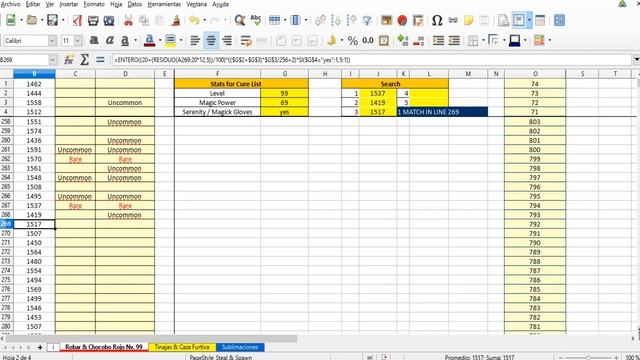Open background color dropdown arrow

point(181,40)
